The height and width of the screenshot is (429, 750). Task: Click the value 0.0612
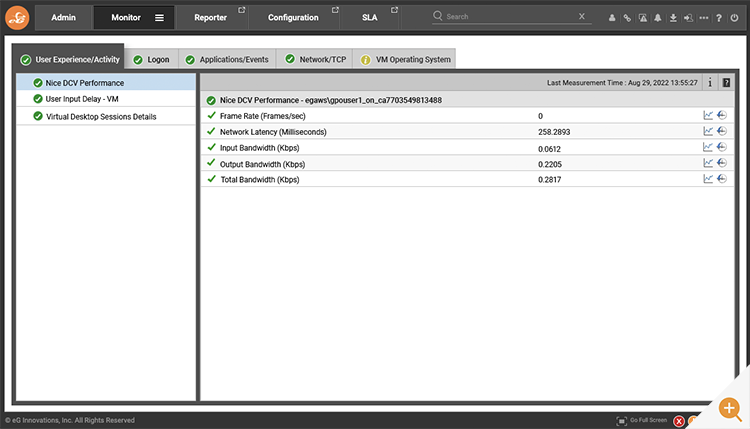coord(549,149)
